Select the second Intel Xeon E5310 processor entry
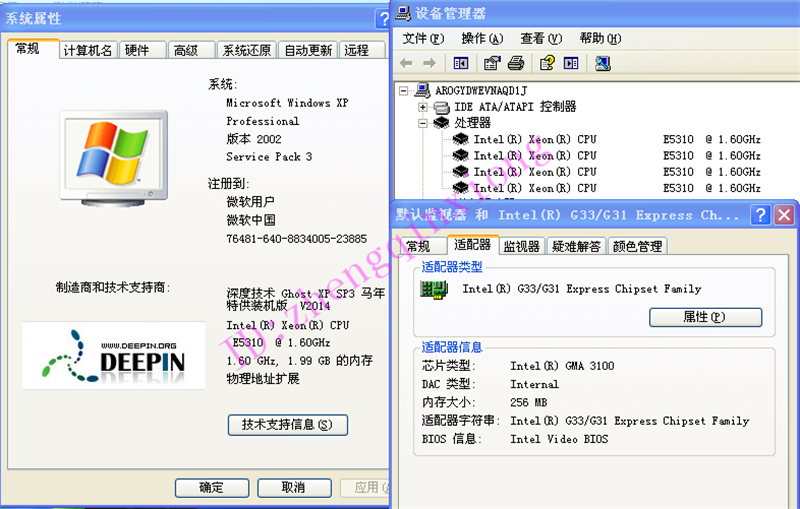 [607, 156]
